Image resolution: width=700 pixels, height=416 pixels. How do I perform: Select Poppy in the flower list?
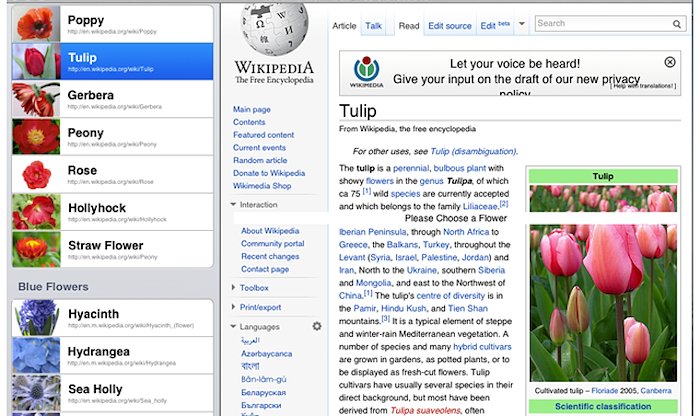coord(112,24)
